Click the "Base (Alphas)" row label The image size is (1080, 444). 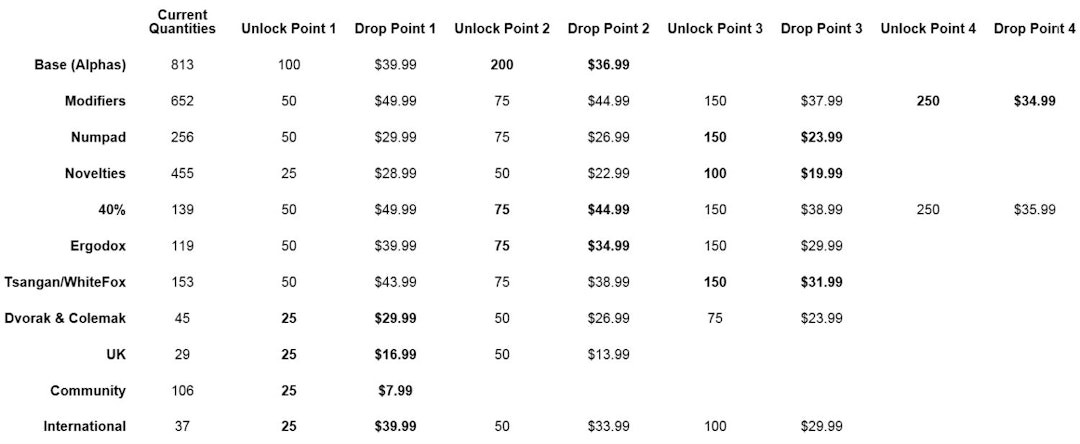point(80,65)
